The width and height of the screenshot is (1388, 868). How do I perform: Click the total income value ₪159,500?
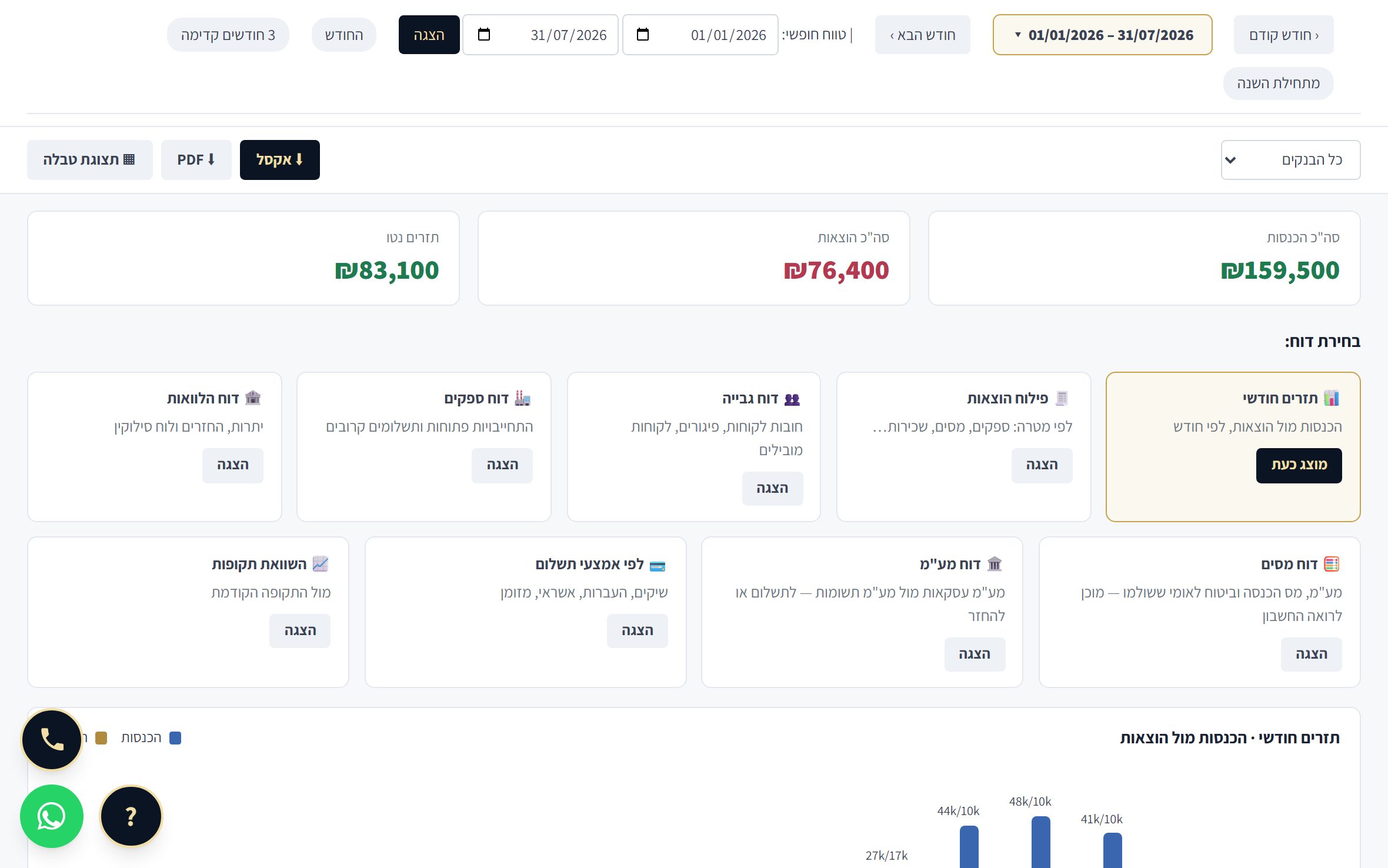click(1280, 271)
